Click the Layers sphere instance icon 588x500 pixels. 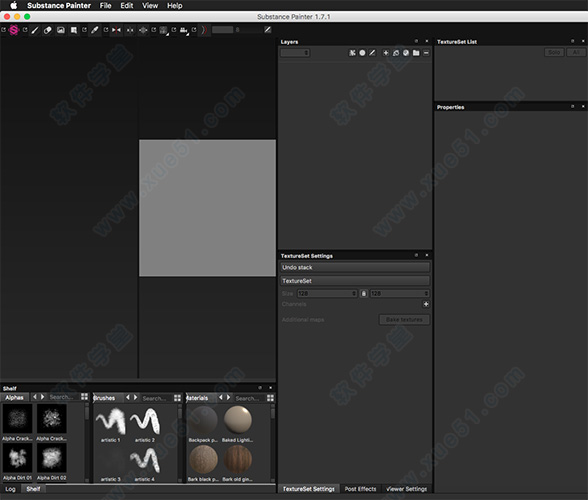pyautogui.click(x=406, y=53)
